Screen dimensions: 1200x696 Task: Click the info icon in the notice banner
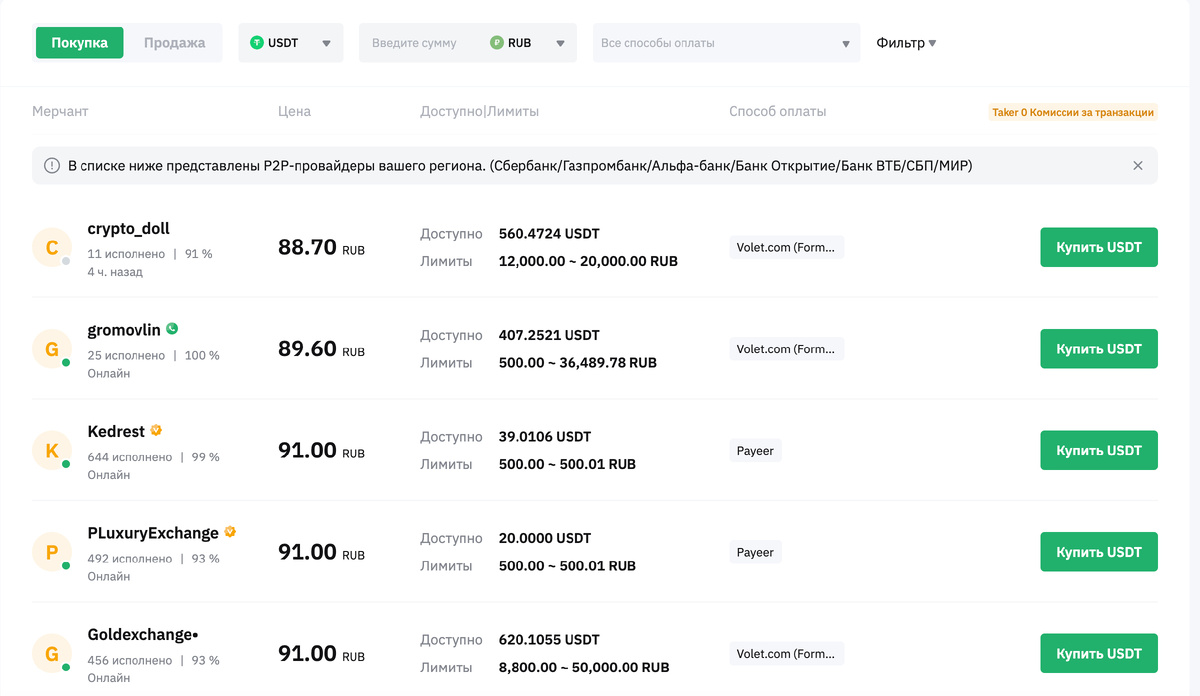pyautogui.click(x=52, y=166)
